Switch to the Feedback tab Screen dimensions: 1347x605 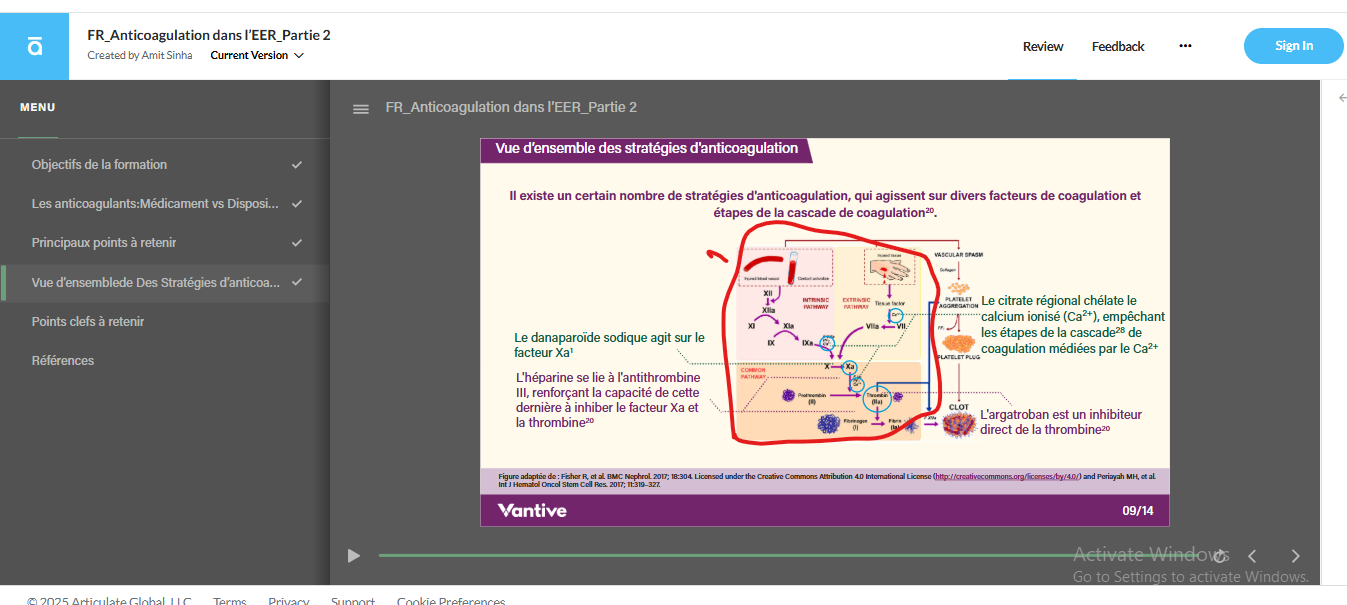pyautogui.click(x=1118, y=46)
